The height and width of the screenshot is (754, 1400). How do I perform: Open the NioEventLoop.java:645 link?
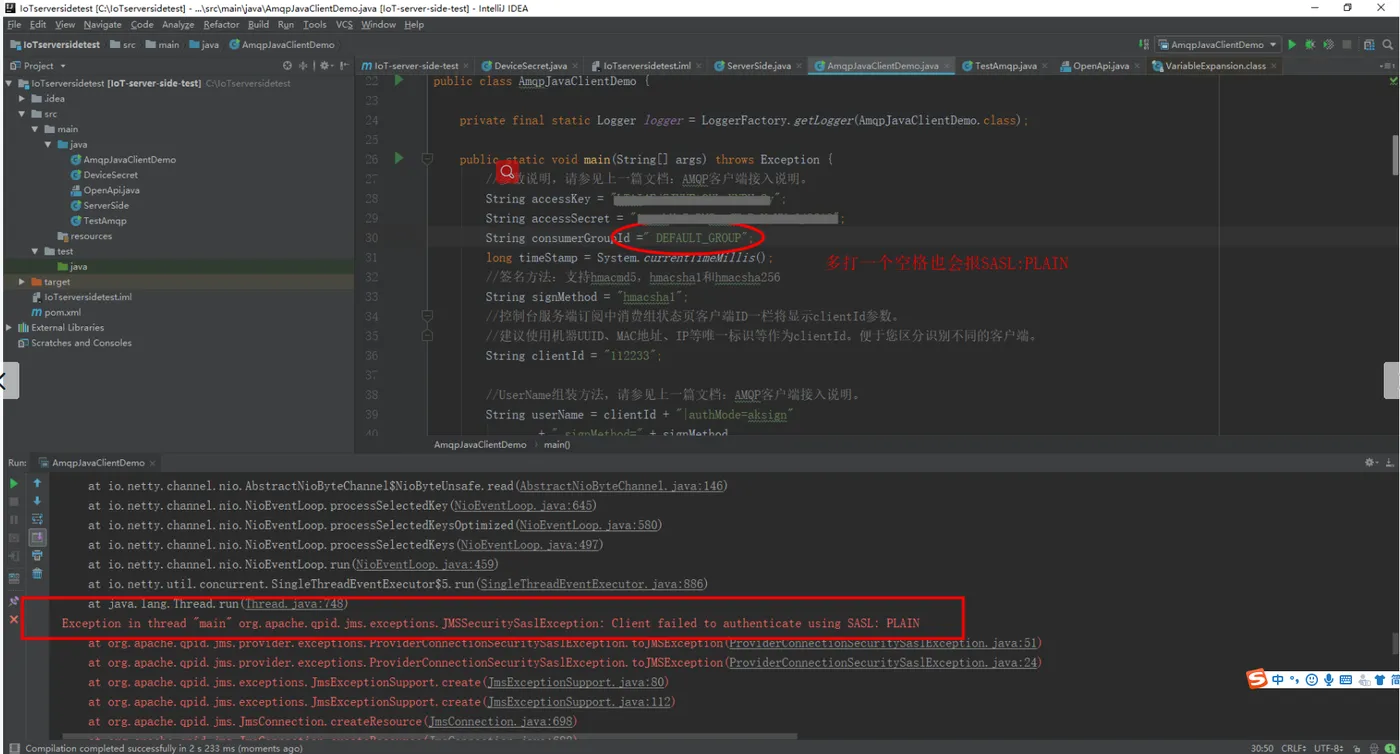click(x=523, y=506)
